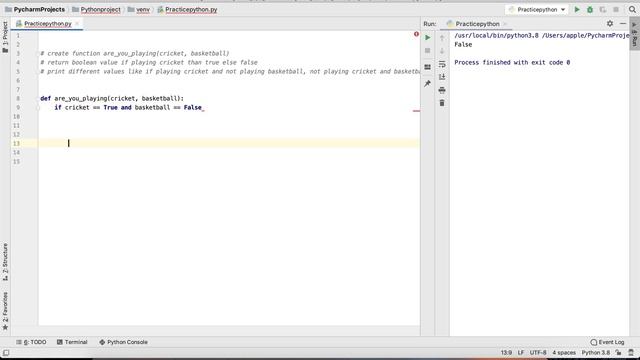Click the comment on line 4

click(149, 62)
